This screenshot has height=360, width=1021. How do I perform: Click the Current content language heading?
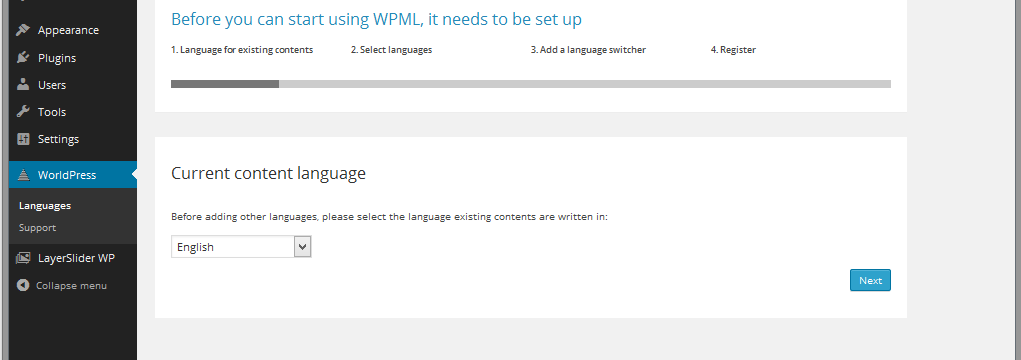(268, 174)
